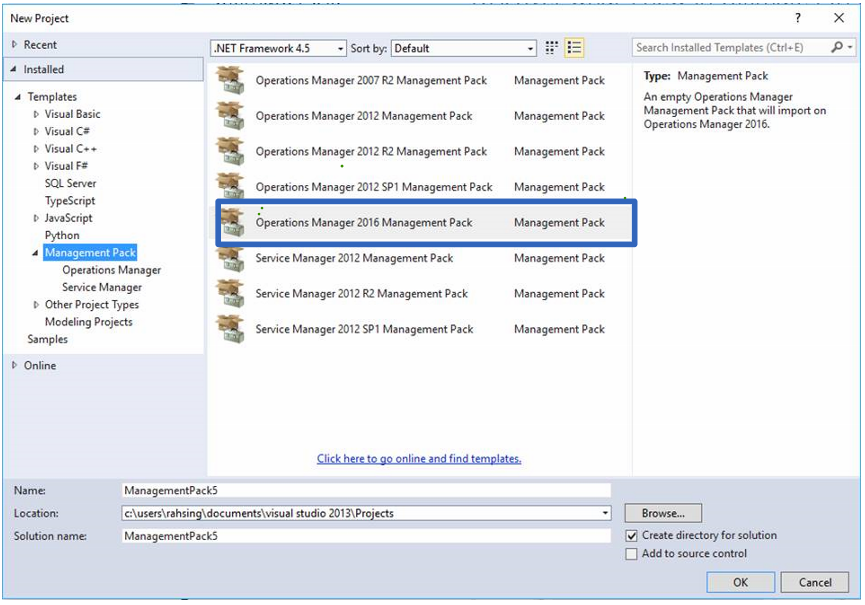Click the Operations Manager 2016 pack icon

point(232,222)
